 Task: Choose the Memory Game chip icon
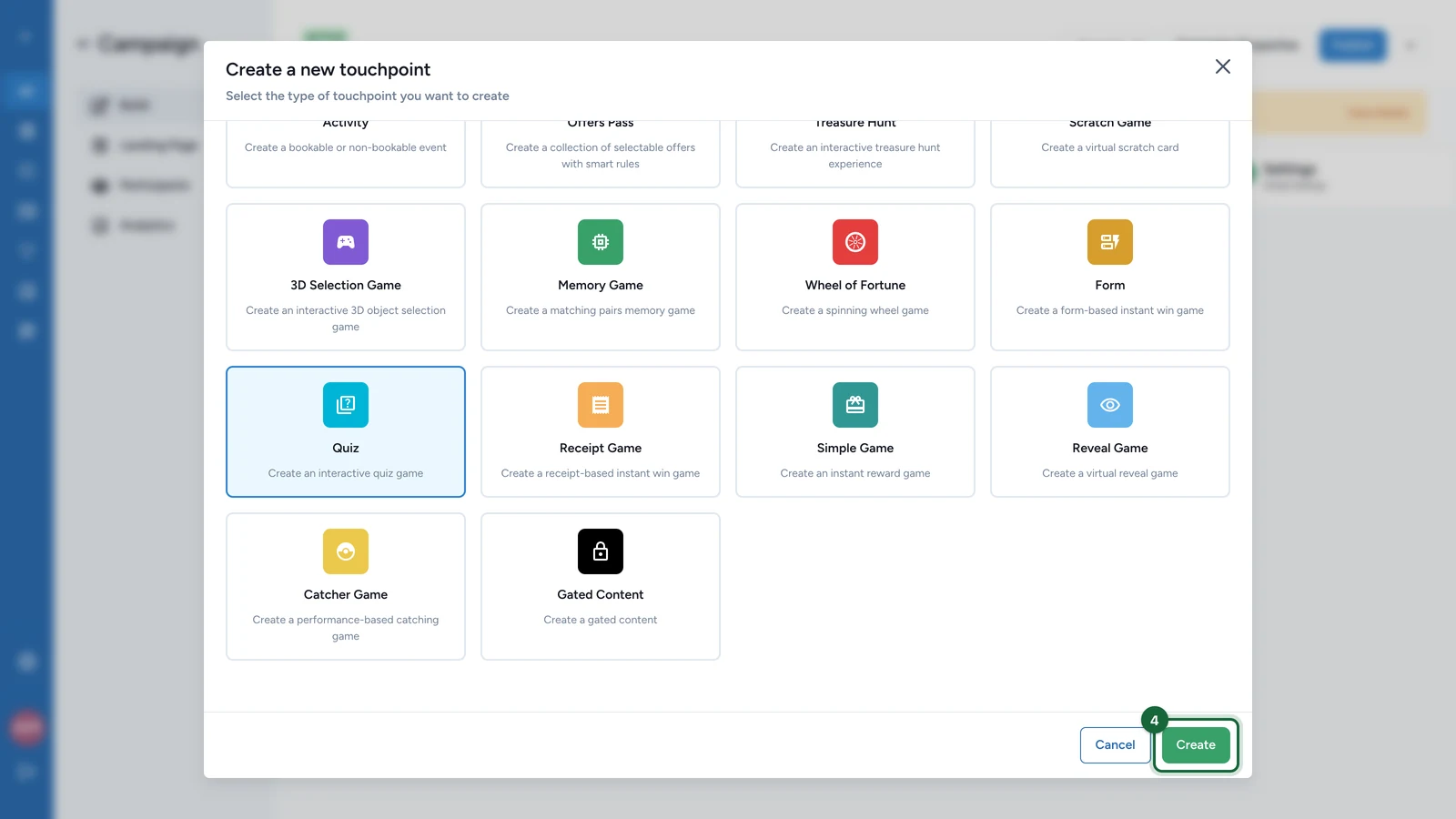click(x=601, y=242)
